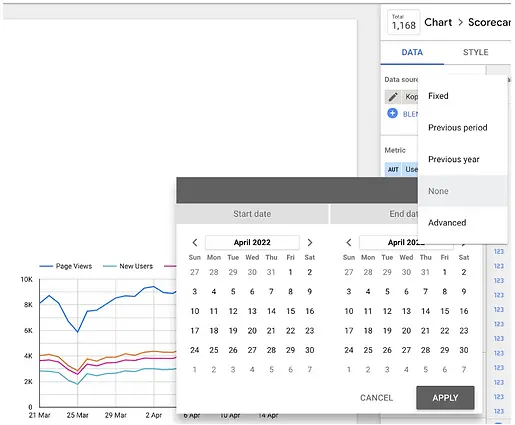Switch to the Start date tab
This screenshot has width=515, height=425.
tap(252, 214)
